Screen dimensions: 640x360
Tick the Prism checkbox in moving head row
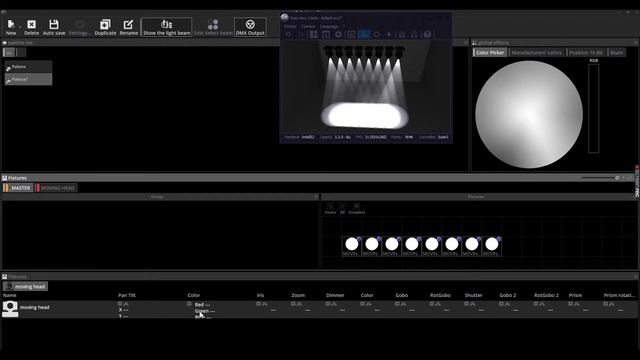571,304
